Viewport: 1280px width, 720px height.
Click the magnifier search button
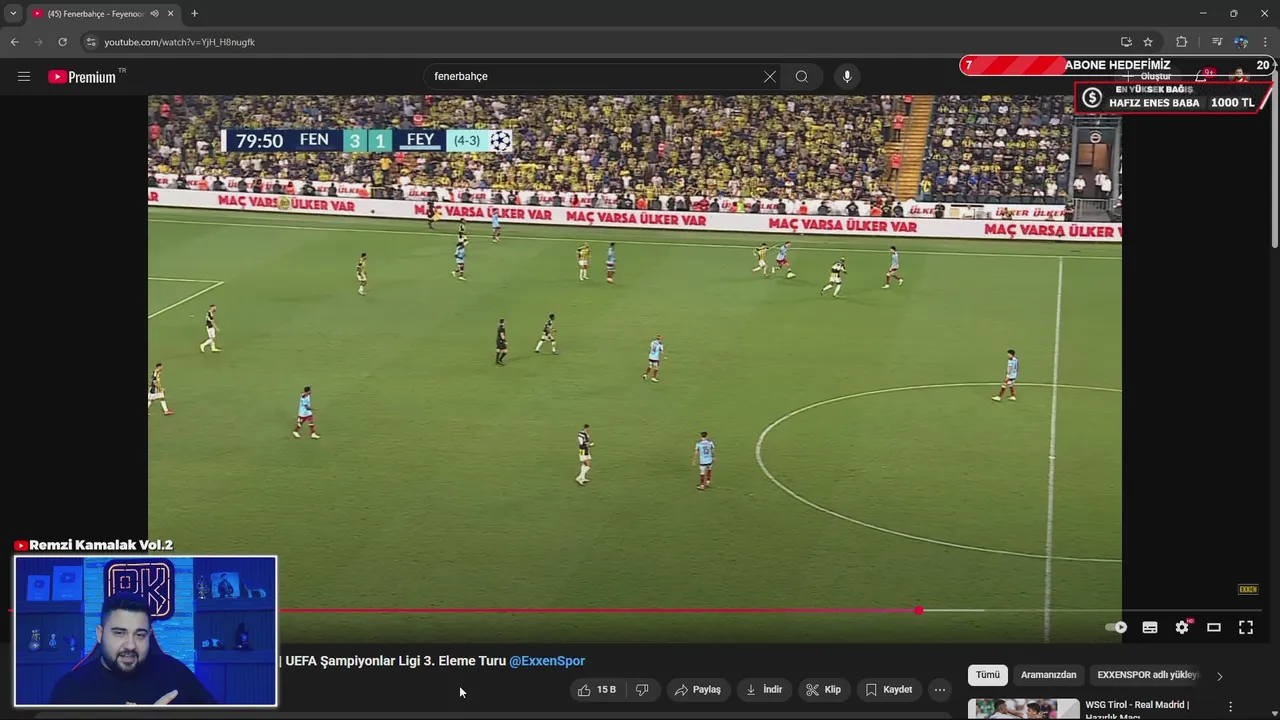coord(802,77)
